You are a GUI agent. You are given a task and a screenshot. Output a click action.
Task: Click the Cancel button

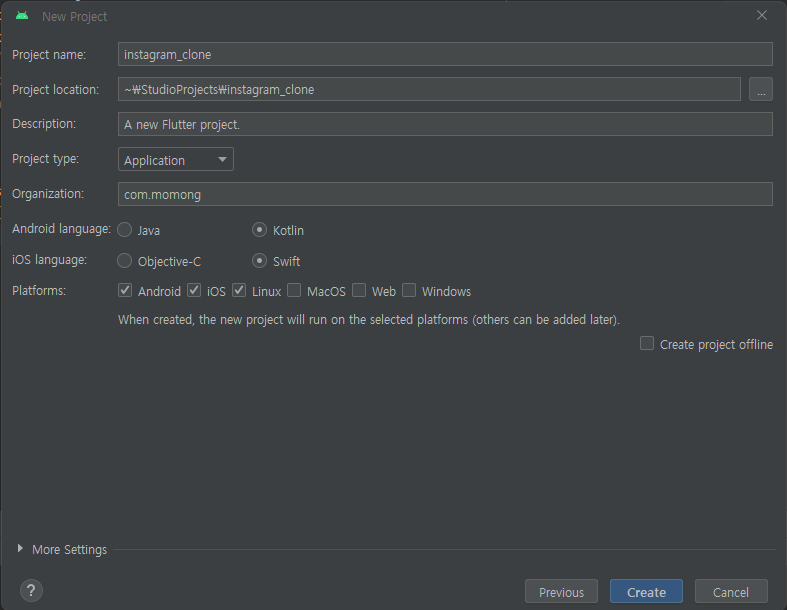731,592
